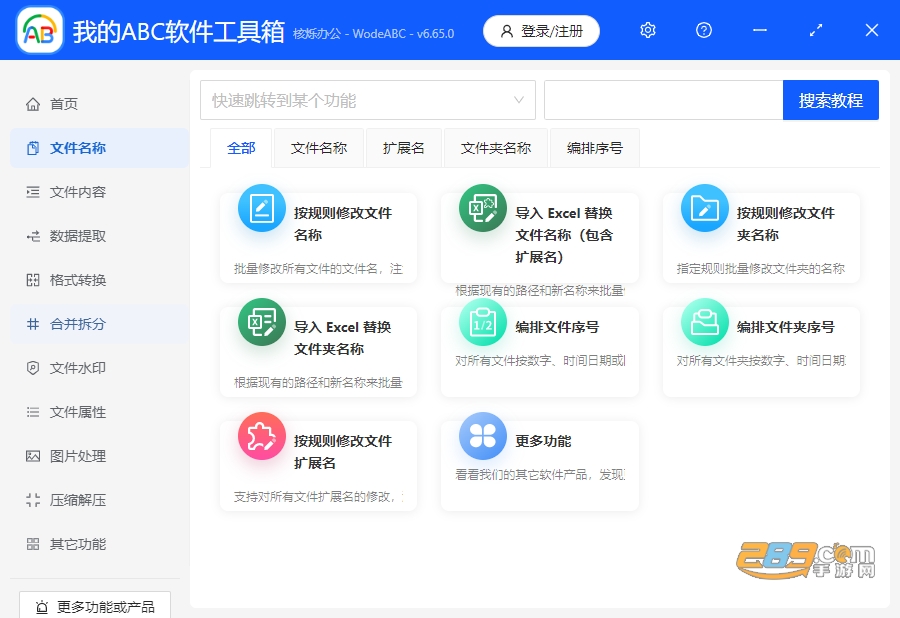Switch to the 扩展名 tab

click(x=404, y=148)
